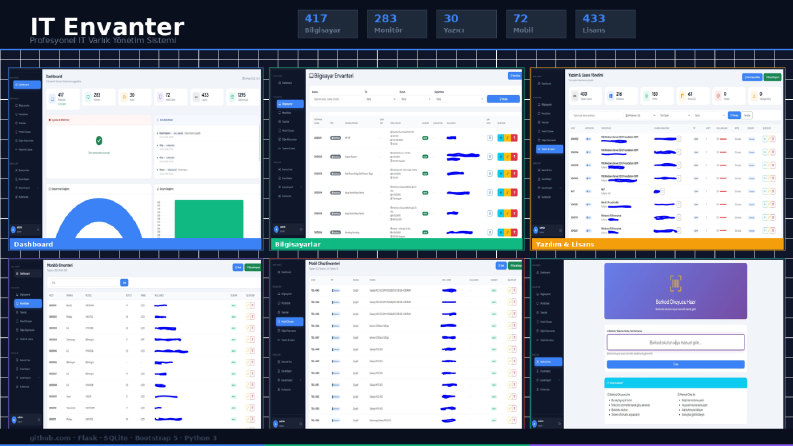The width and height of the screenshot is (793, 446).
Task: Click license icon on Dashboard 433 card
Action: 196,97
